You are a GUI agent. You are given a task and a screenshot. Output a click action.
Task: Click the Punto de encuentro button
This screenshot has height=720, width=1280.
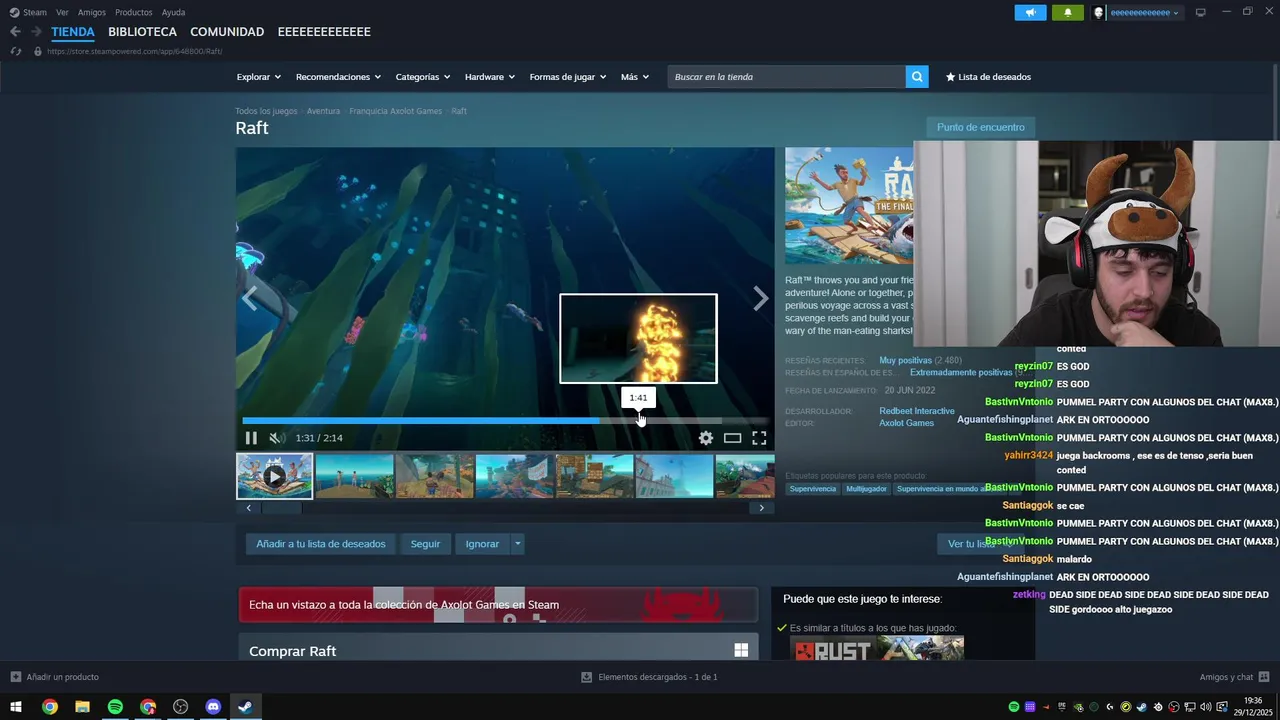click(980, 127)
